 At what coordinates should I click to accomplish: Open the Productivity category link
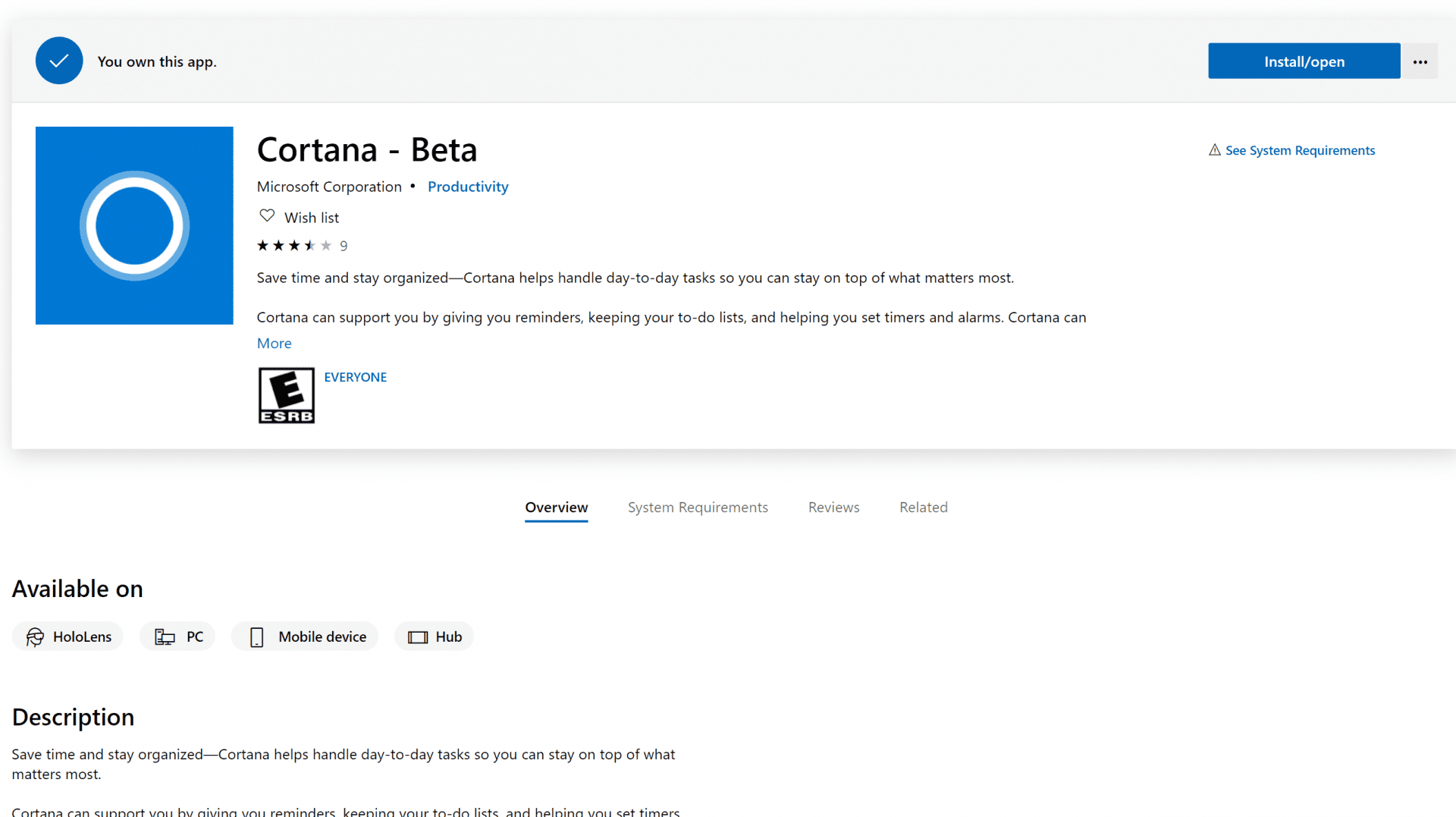468,186
